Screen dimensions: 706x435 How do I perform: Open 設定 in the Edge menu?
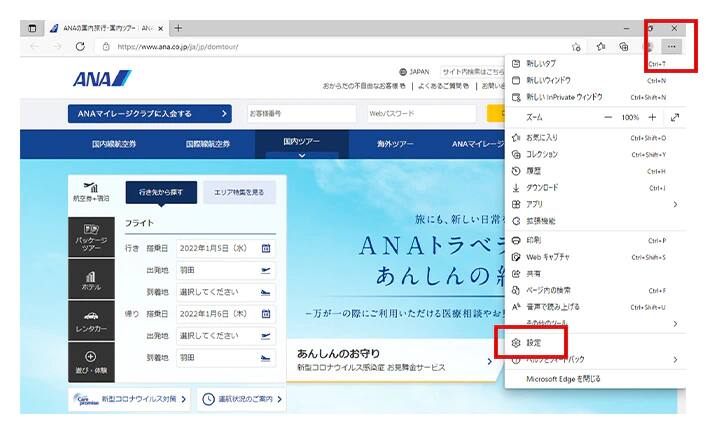[x=534, y=342]
